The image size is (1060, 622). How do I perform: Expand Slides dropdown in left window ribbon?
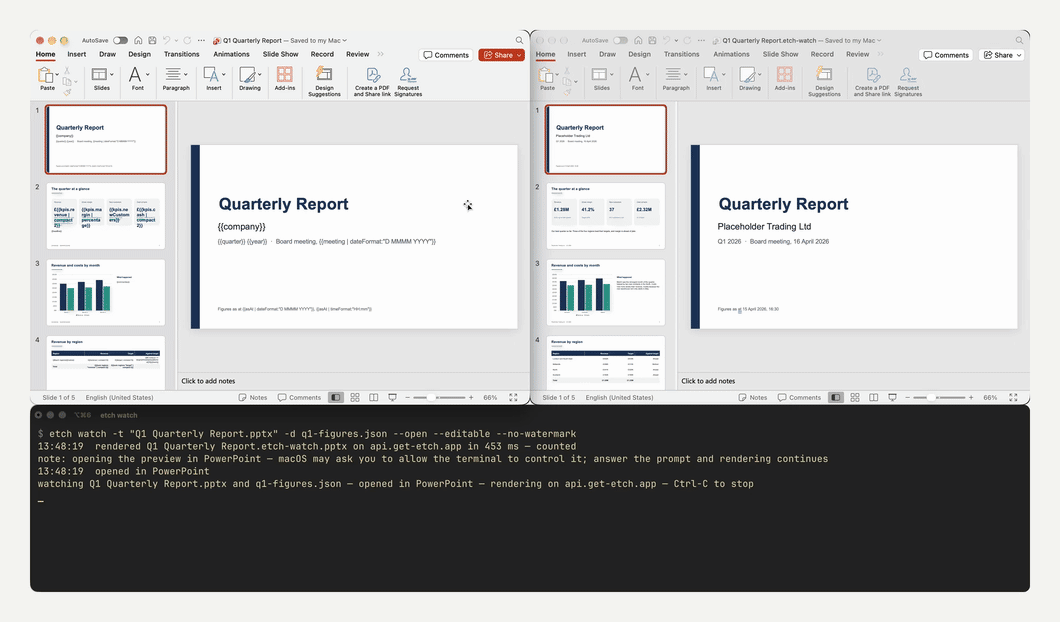pos(112,74)
